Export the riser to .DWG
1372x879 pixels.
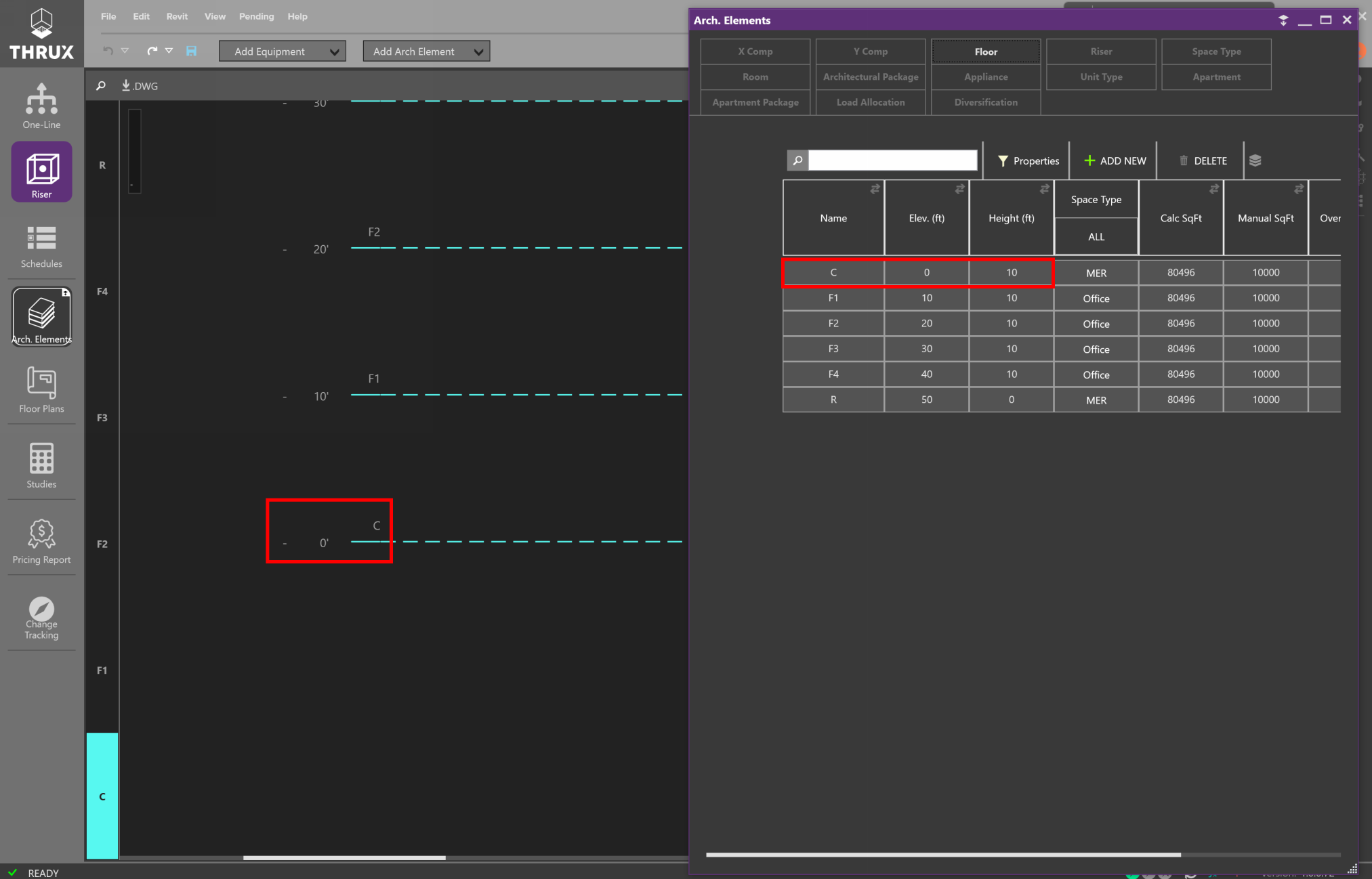140,86
